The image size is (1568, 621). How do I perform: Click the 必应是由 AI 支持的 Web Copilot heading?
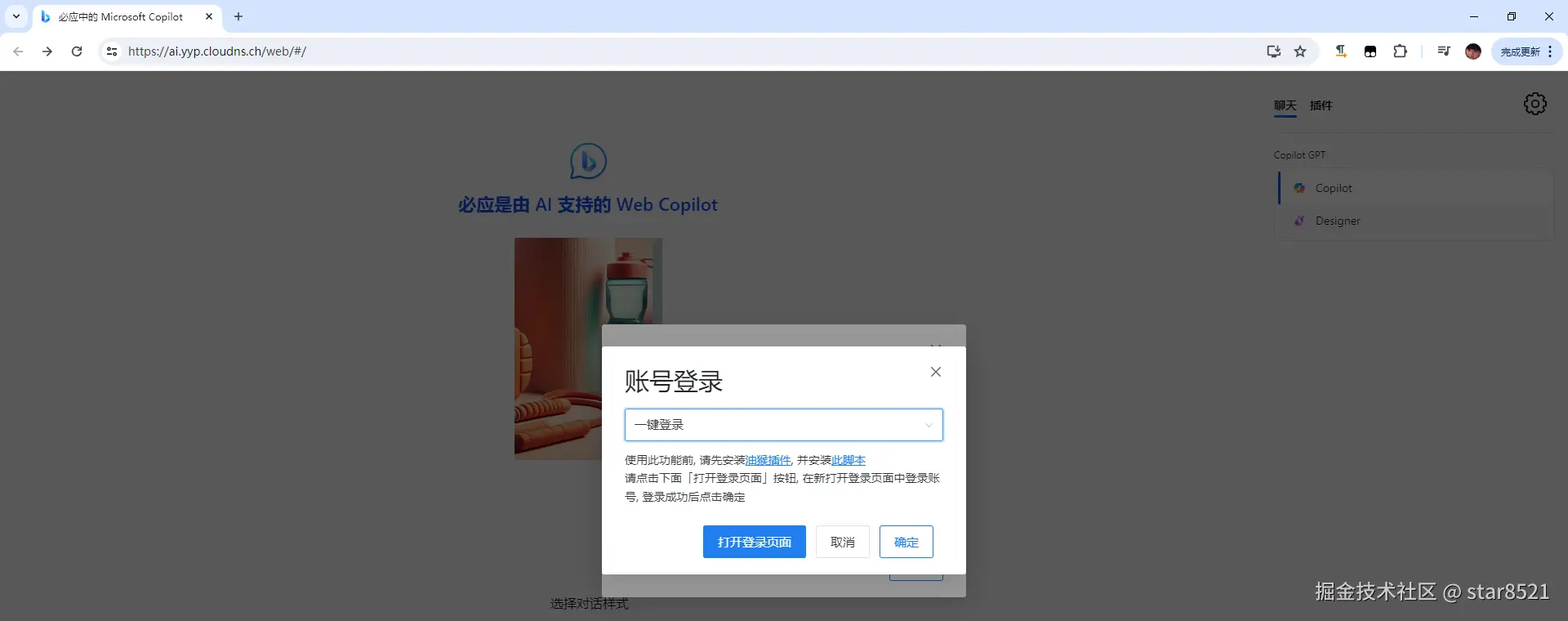[588, 204]
